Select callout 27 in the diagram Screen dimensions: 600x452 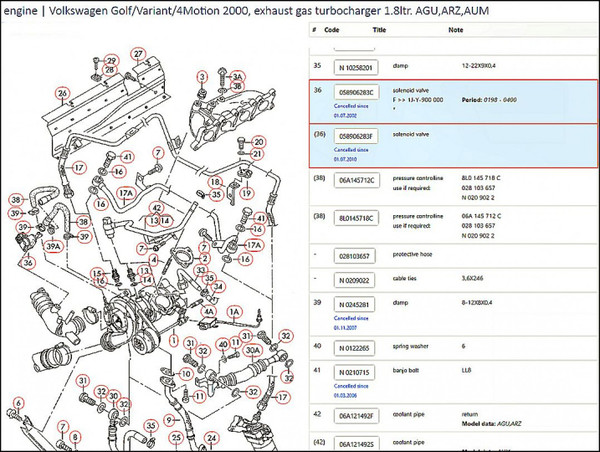137,53
